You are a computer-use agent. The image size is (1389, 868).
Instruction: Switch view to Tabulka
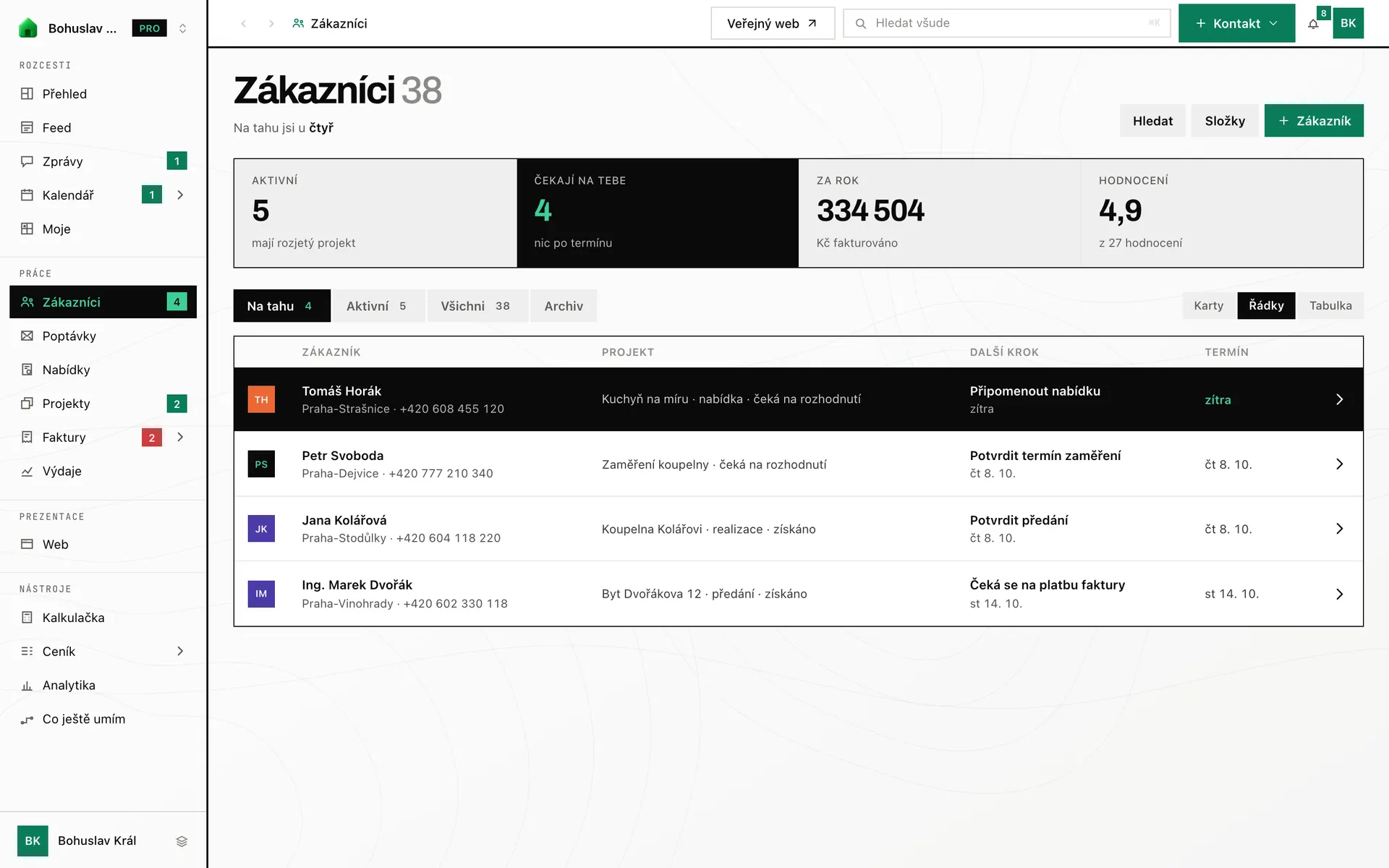point(1330,306)
